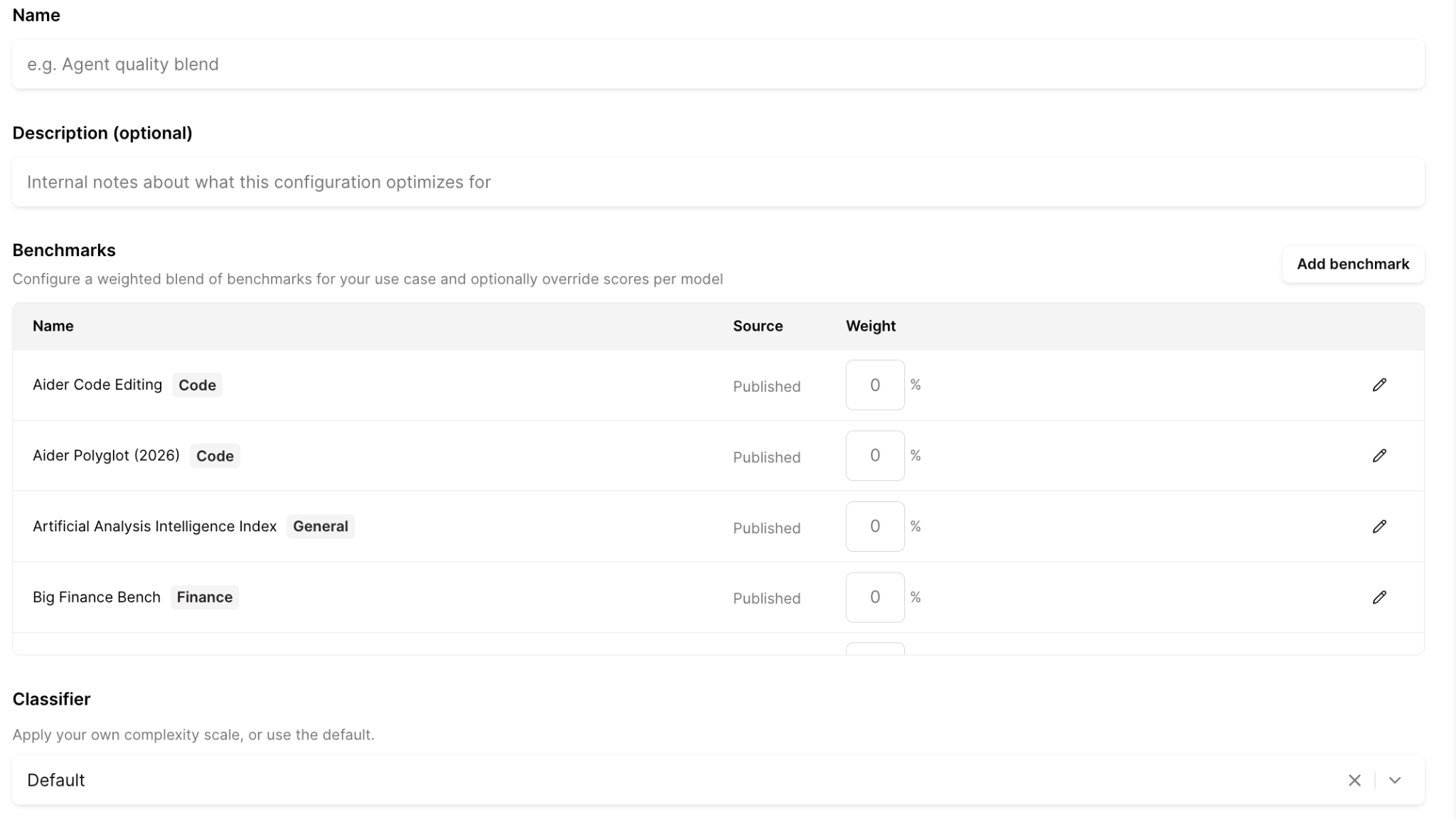
Task: Click Published source for Artificial Analysis Intelligence Index
Action: coord(766,528)
